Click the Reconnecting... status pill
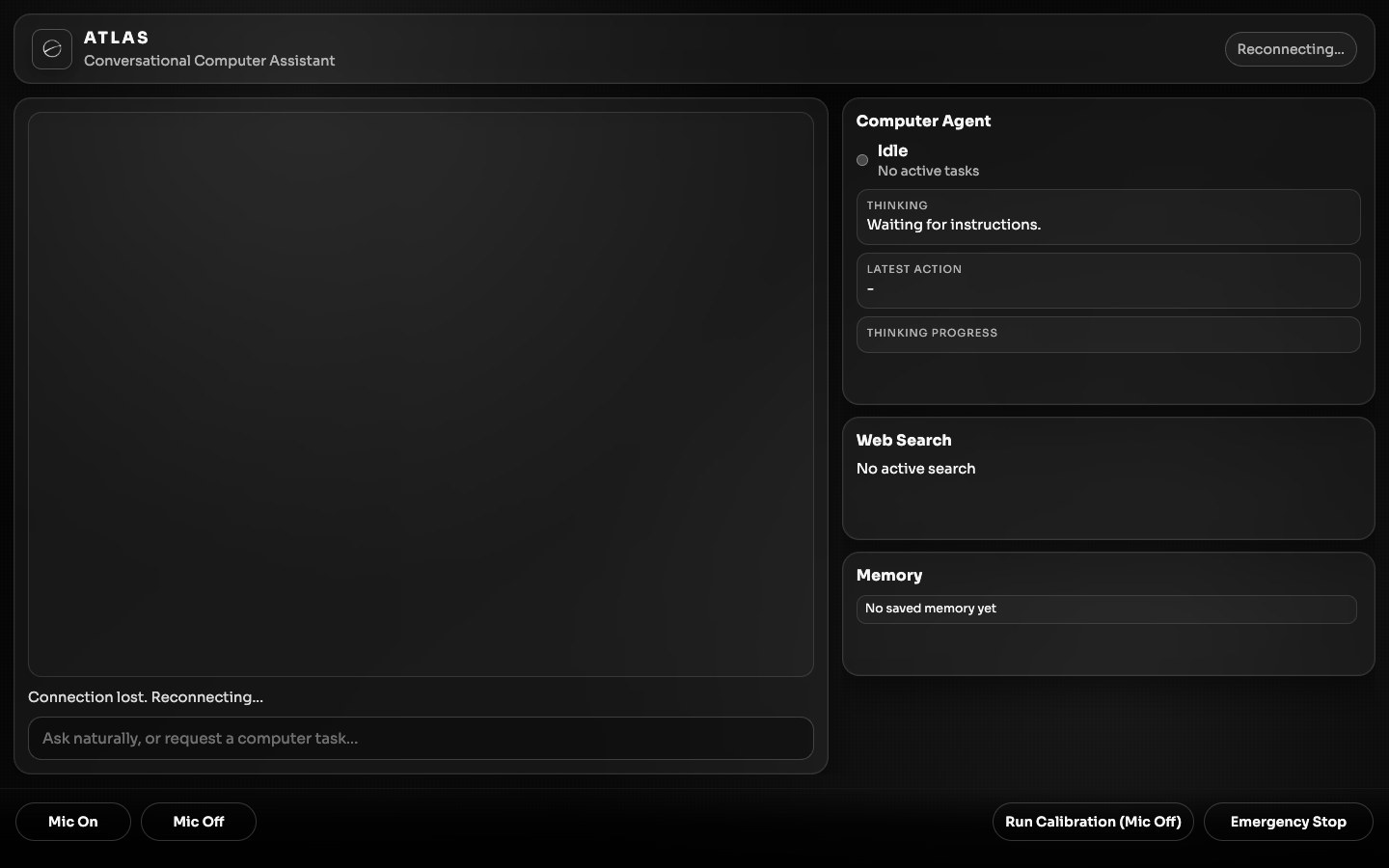The height and width of the screenshot is (868, 1389). pyautogui.click(x=1291, y=49)
